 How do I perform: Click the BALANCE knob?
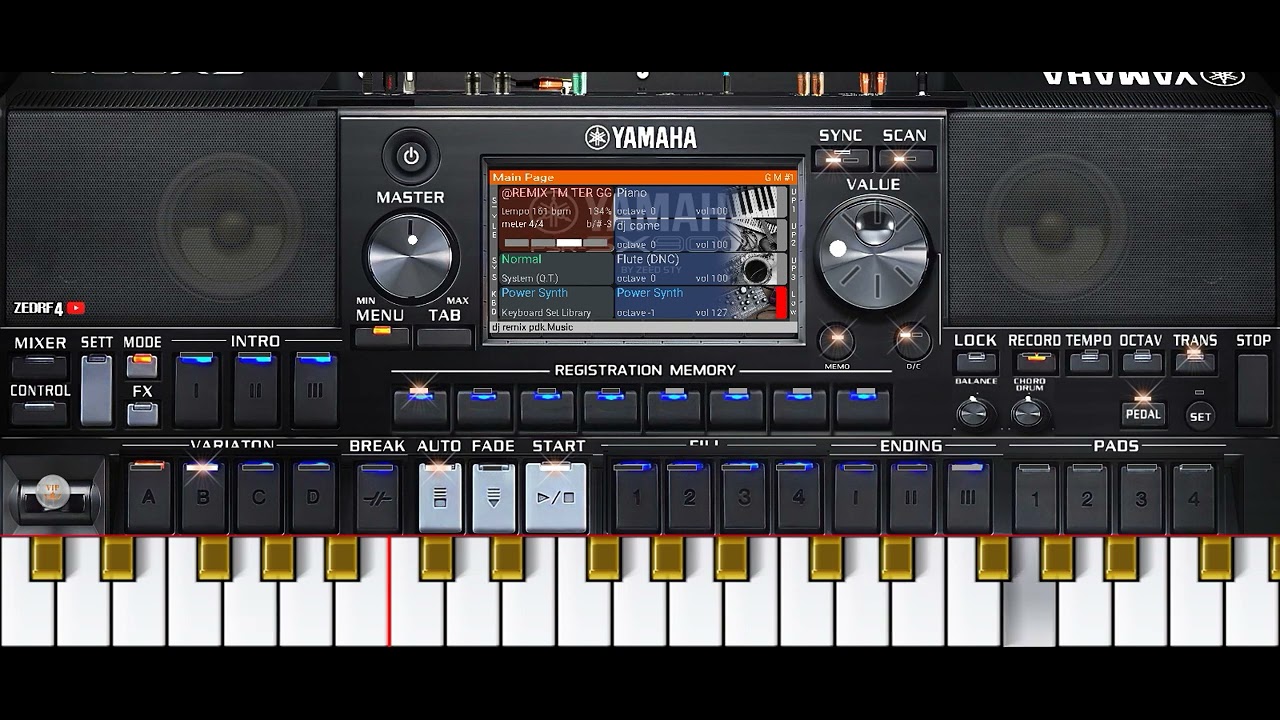click(x=972, y=411)
